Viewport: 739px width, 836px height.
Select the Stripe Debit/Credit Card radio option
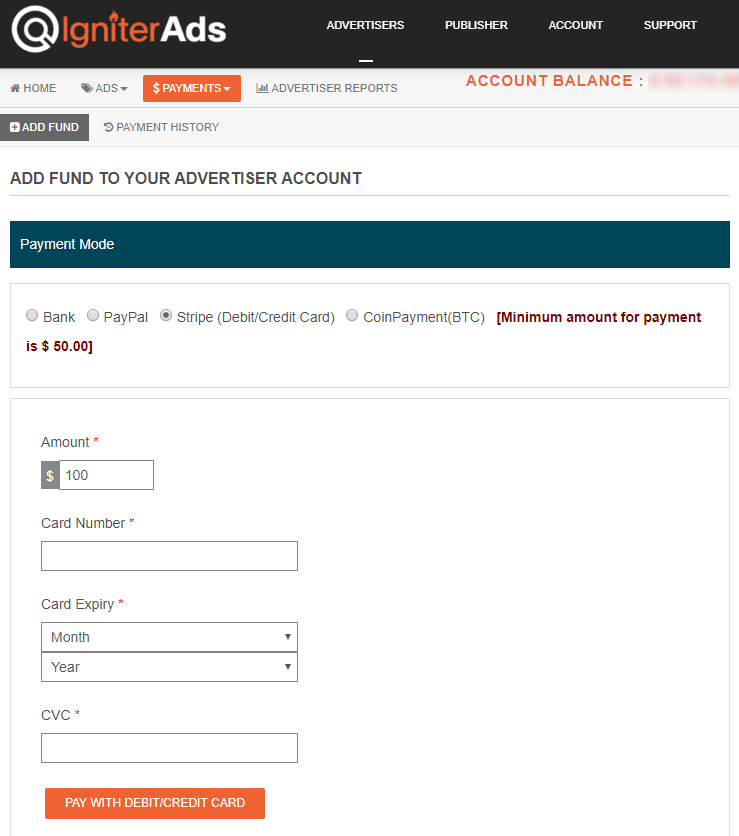pos(166,316)
